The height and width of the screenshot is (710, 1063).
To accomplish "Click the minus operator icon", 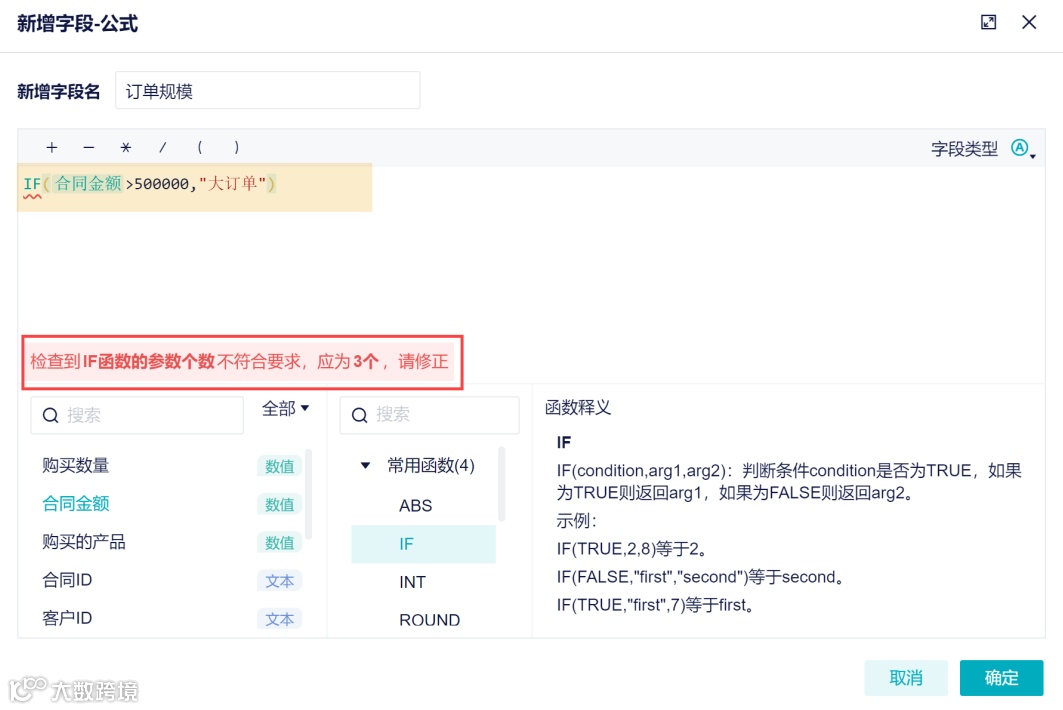I will tap(88, 147).
